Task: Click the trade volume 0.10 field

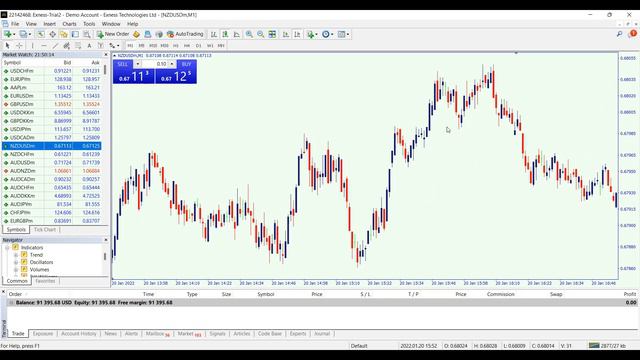Action: pyautogui.click(x=155, y=64)
